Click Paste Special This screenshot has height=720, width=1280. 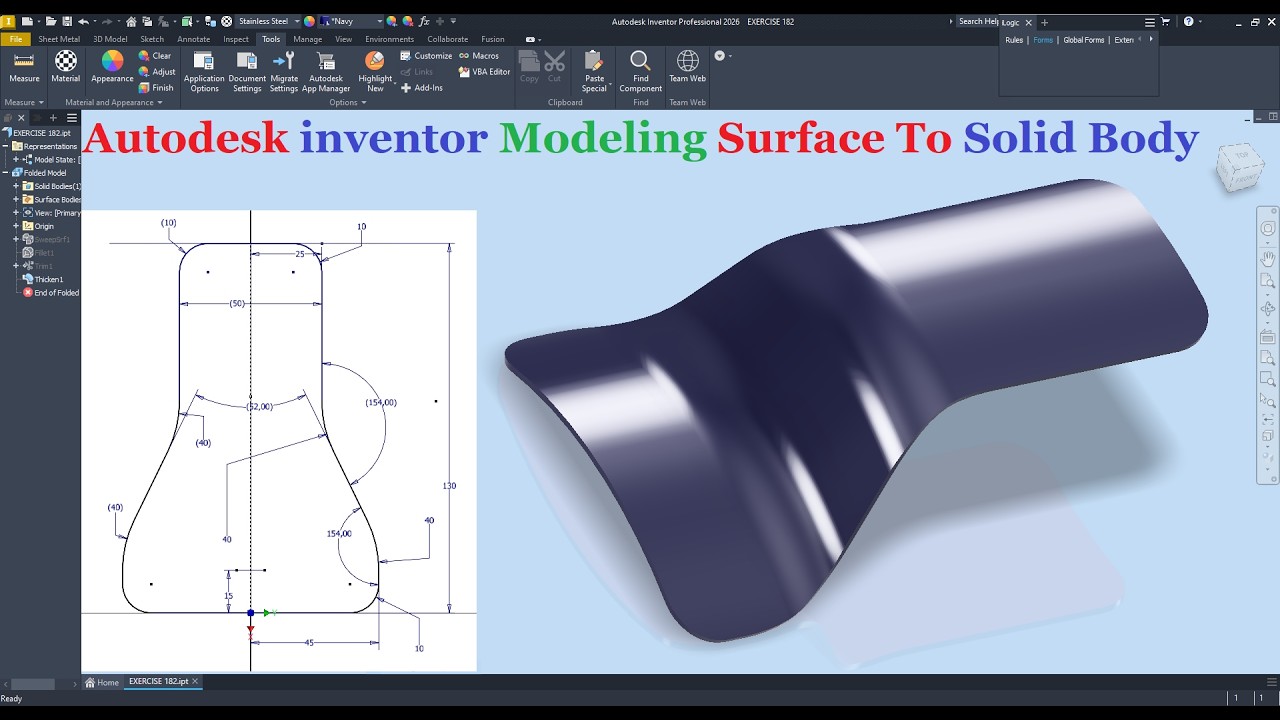594,72
